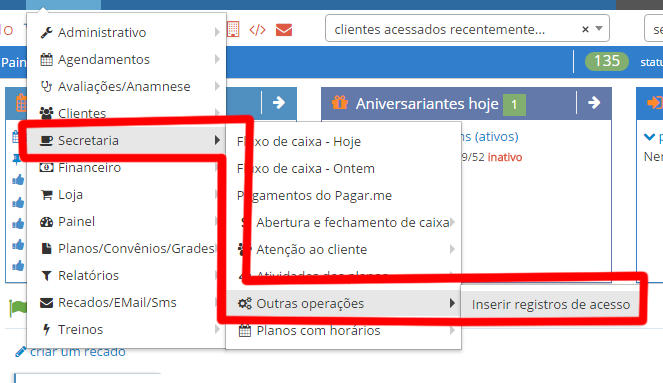
Task: Open the clientes acessados recentemente dropdown arrow
Action: 599,28
